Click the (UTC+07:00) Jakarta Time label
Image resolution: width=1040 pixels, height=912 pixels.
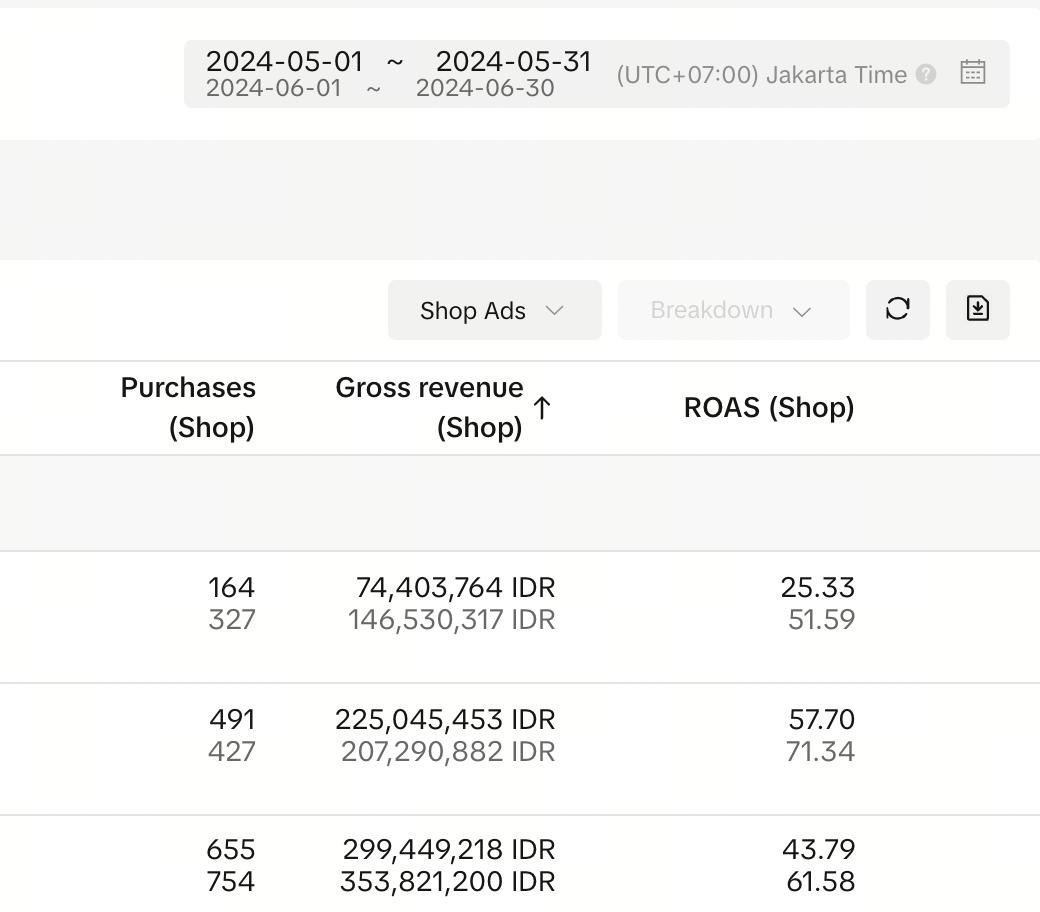click(x=761, y=75)
